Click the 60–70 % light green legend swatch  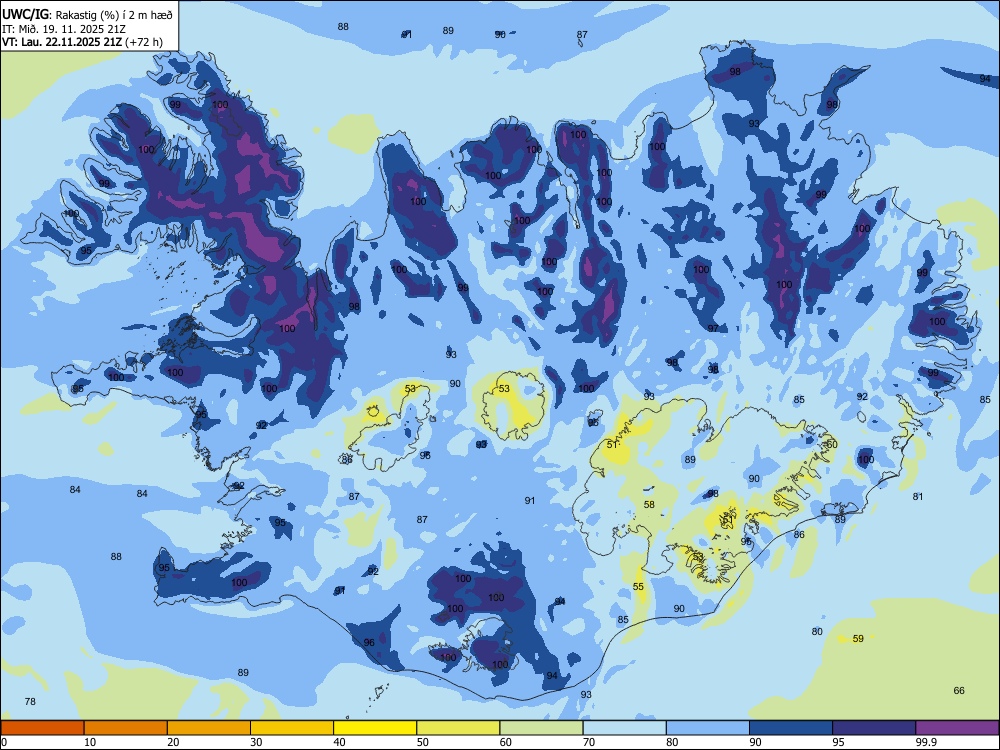541,728
